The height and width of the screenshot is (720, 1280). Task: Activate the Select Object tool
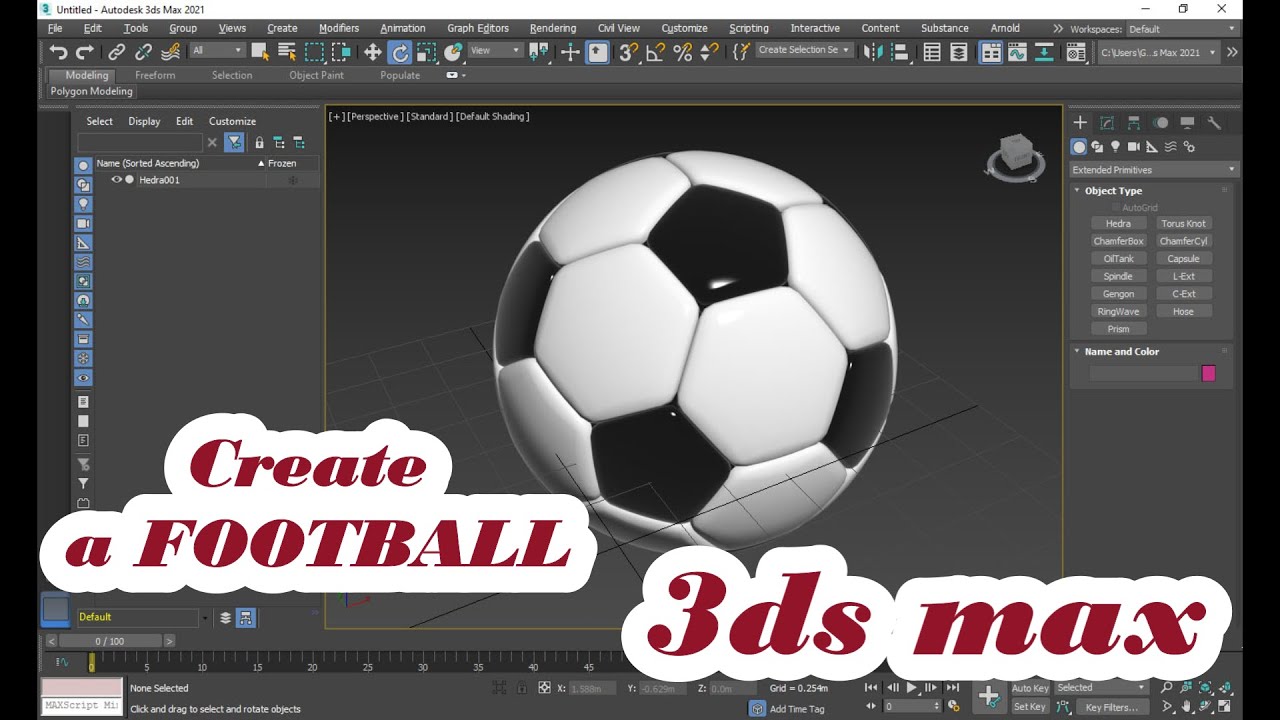pyautogui.click(x=260, y=52)
